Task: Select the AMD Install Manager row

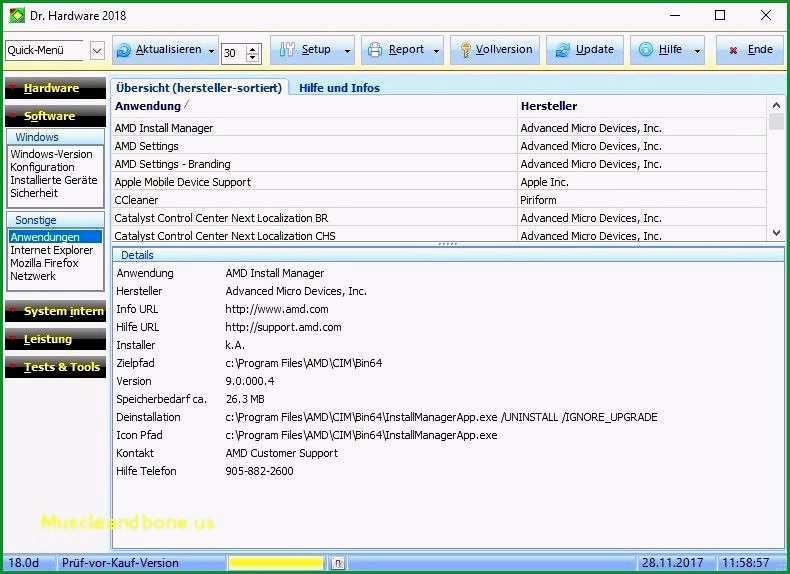Action: (x=439, y=128)
